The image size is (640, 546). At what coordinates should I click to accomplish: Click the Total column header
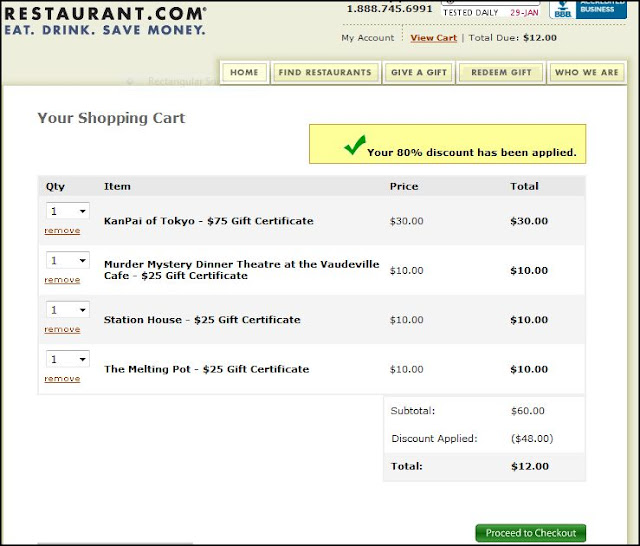[524, 186]
